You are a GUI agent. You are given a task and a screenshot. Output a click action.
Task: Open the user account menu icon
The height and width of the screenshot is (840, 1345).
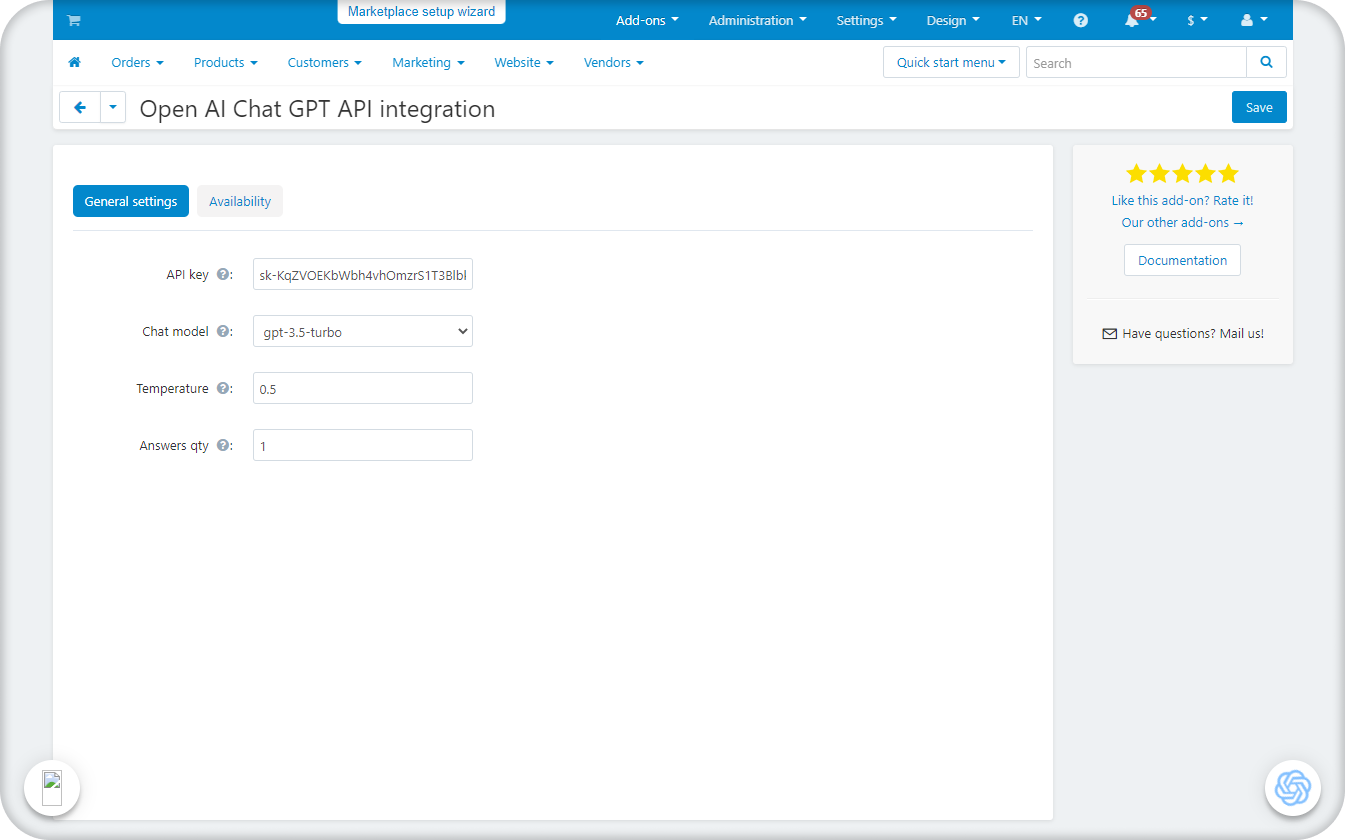pyautogui.click(x=1253, y=20)
